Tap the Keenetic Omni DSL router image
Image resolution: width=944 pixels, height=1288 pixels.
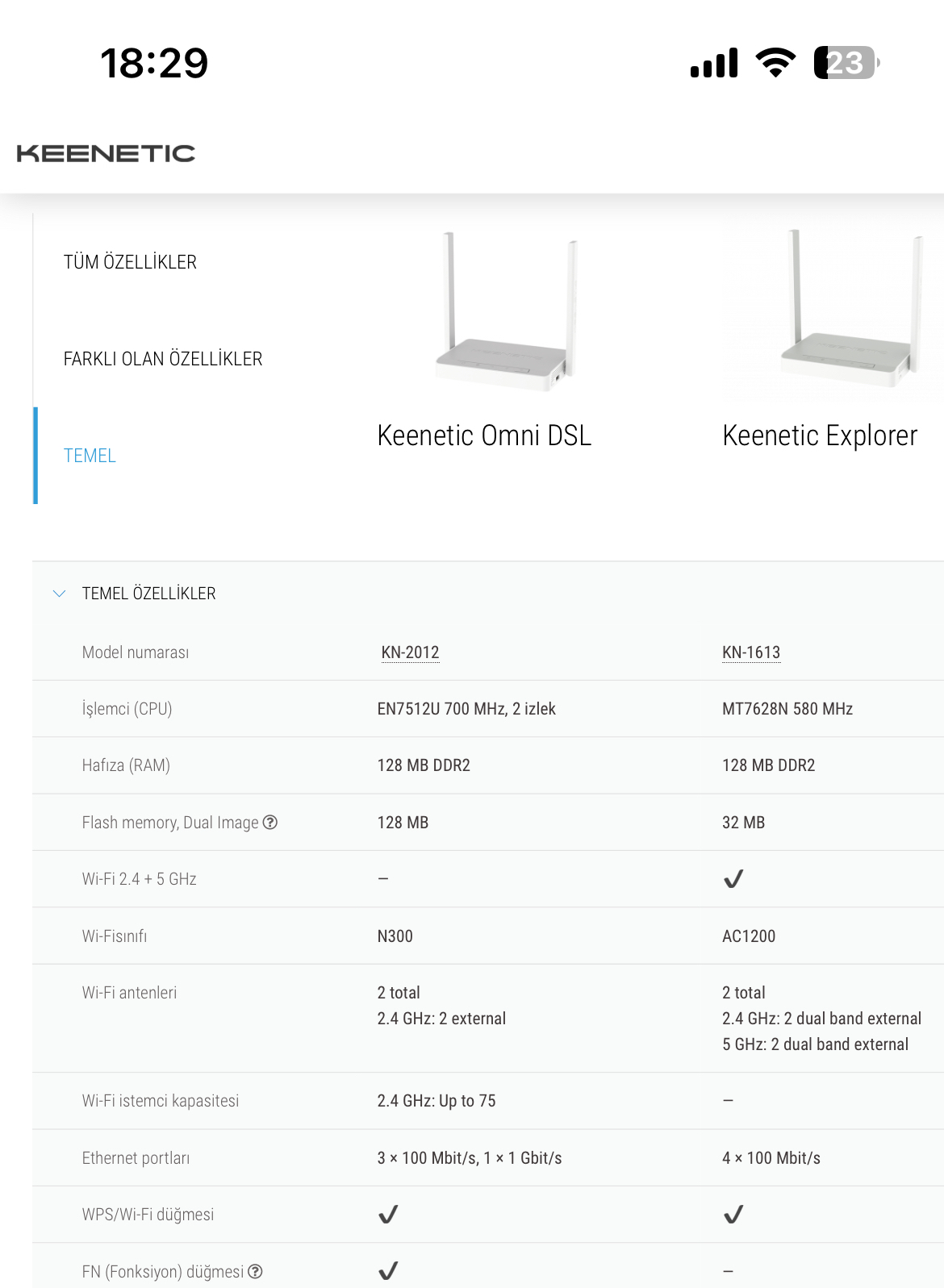507,311
